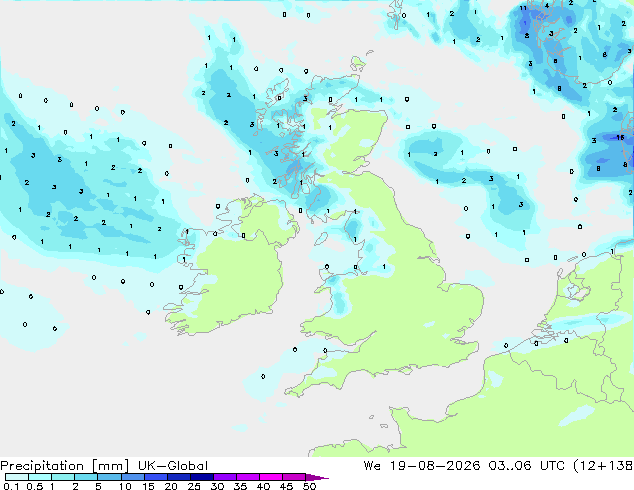Click the '50' legend scale label

309,486
